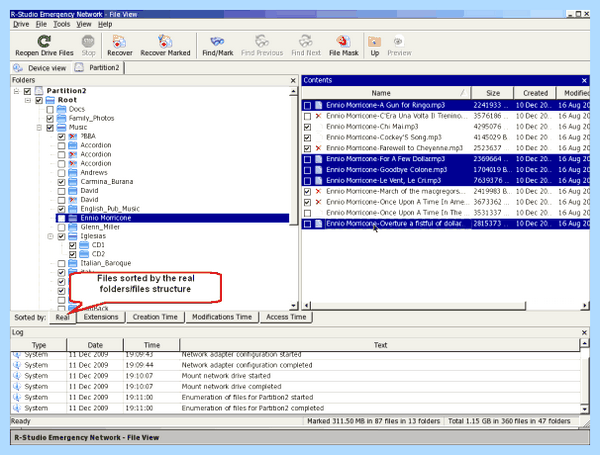Viewport: 600px width, 455px height.
Task: Click the Created column header
Action: pyautogui.click(x=535, y=93)
